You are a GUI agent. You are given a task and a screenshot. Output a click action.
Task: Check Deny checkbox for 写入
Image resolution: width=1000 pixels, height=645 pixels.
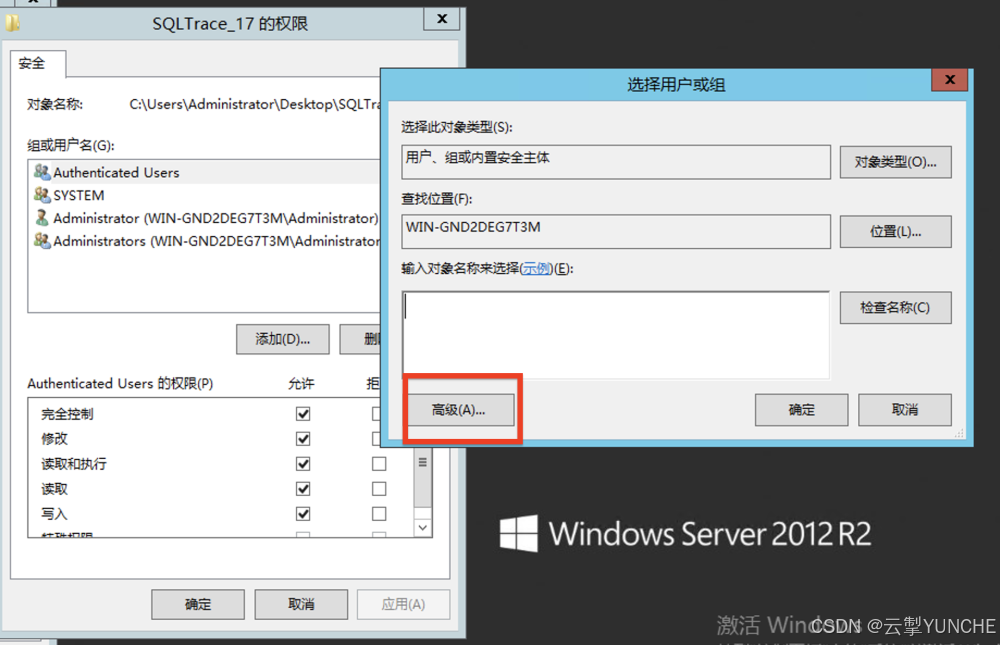[x=379, y=514]
